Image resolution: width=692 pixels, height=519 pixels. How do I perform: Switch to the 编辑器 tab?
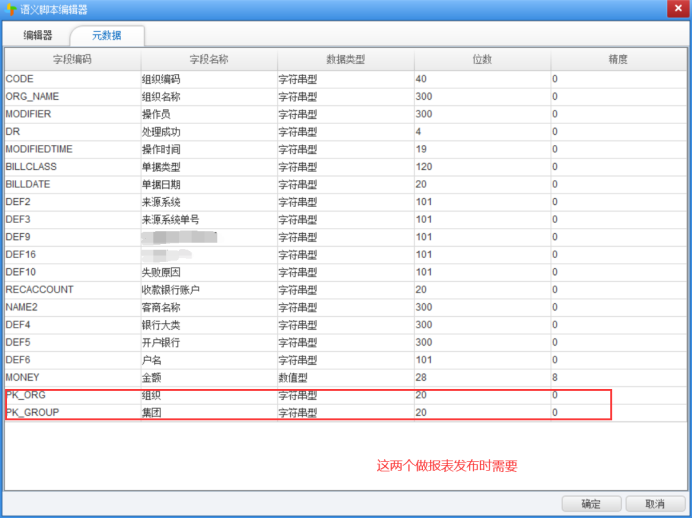click(38, 35)
